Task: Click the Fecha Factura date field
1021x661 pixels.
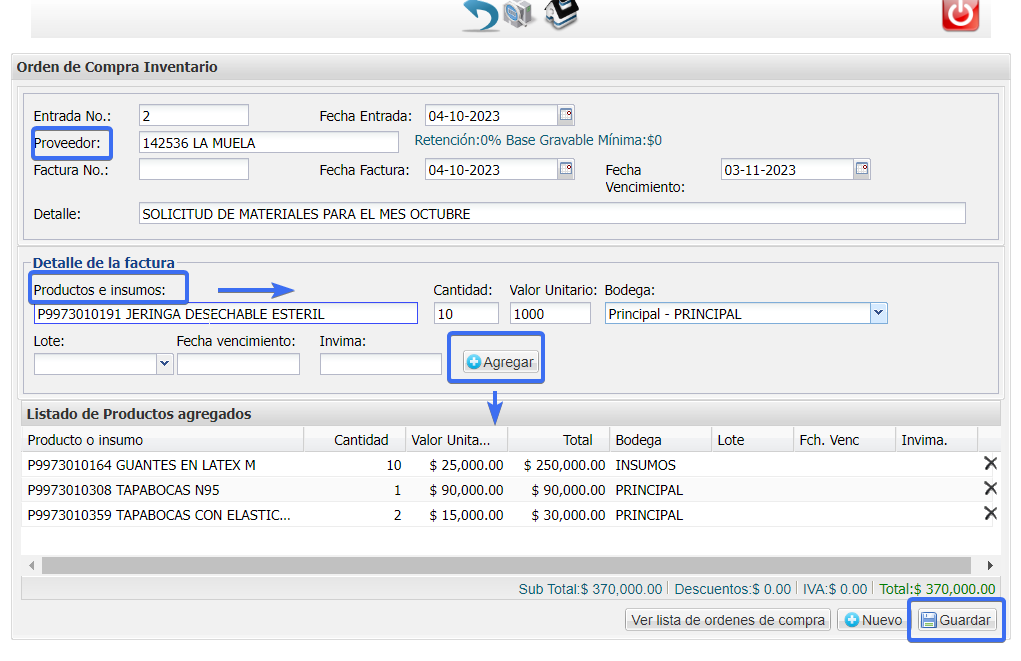Action: pos(491,169)
